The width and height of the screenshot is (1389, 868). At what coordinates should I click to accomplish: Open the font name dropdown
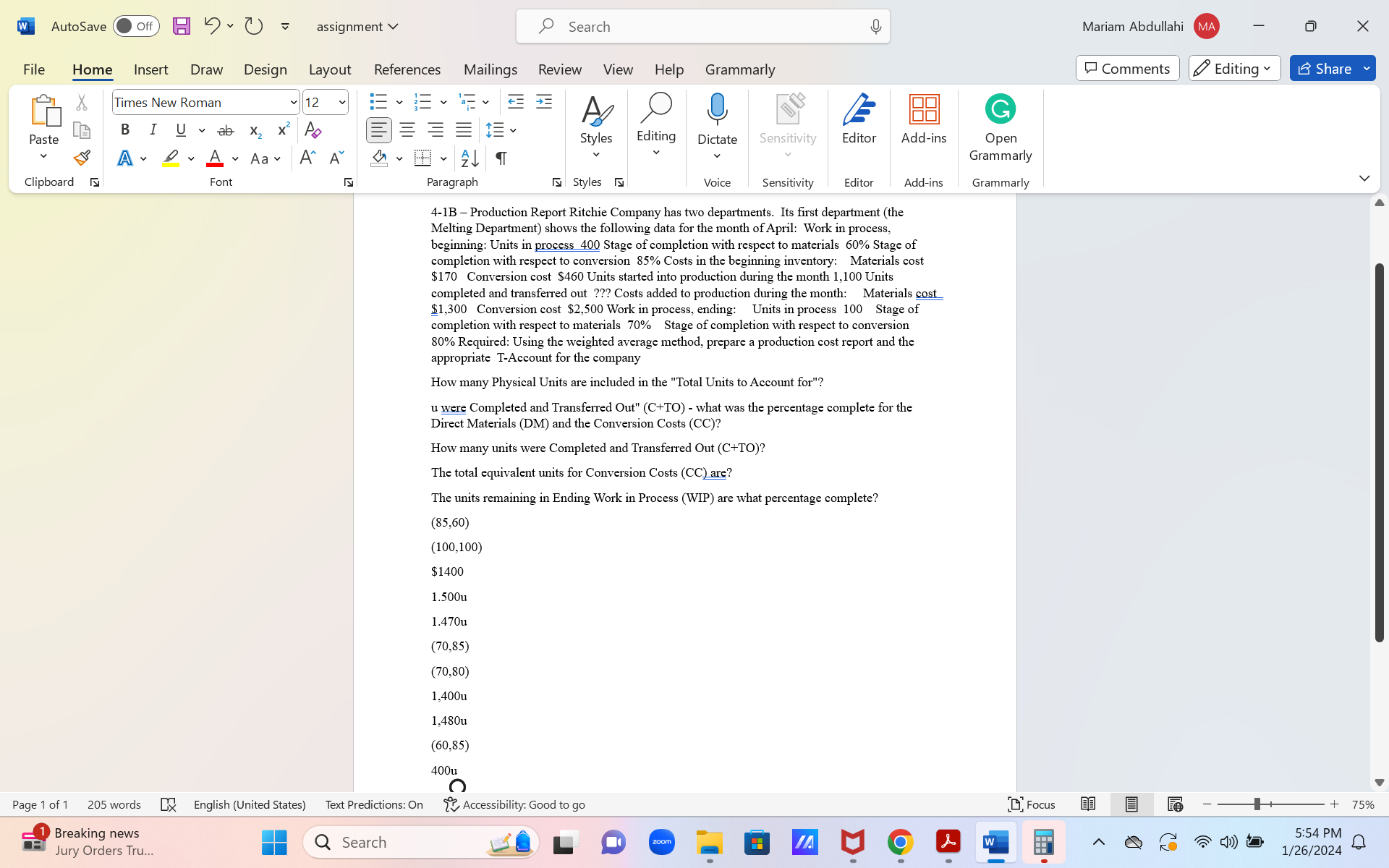tap(293, 102)
